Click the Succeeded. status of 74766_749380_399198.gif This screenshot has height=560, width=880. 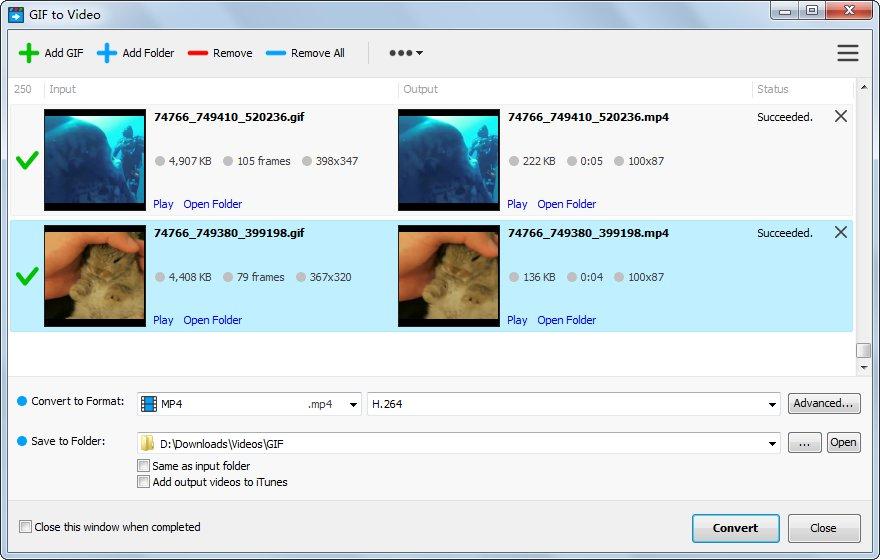coord(785,232)
